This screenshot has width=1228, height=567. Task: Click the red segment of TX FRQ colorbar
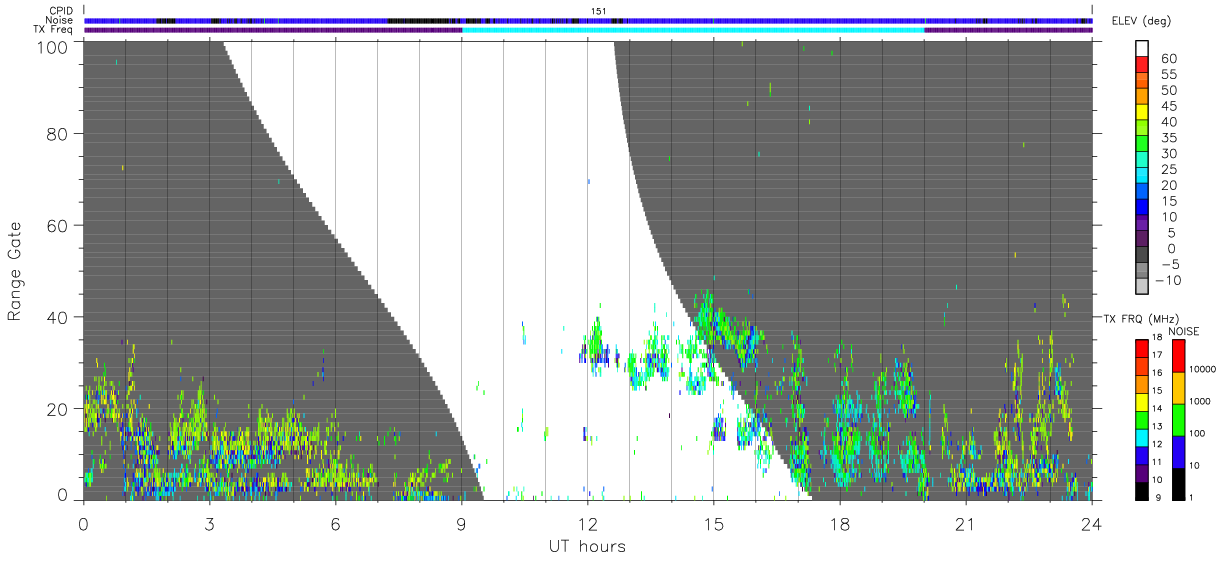click(x=1142, y=348)
